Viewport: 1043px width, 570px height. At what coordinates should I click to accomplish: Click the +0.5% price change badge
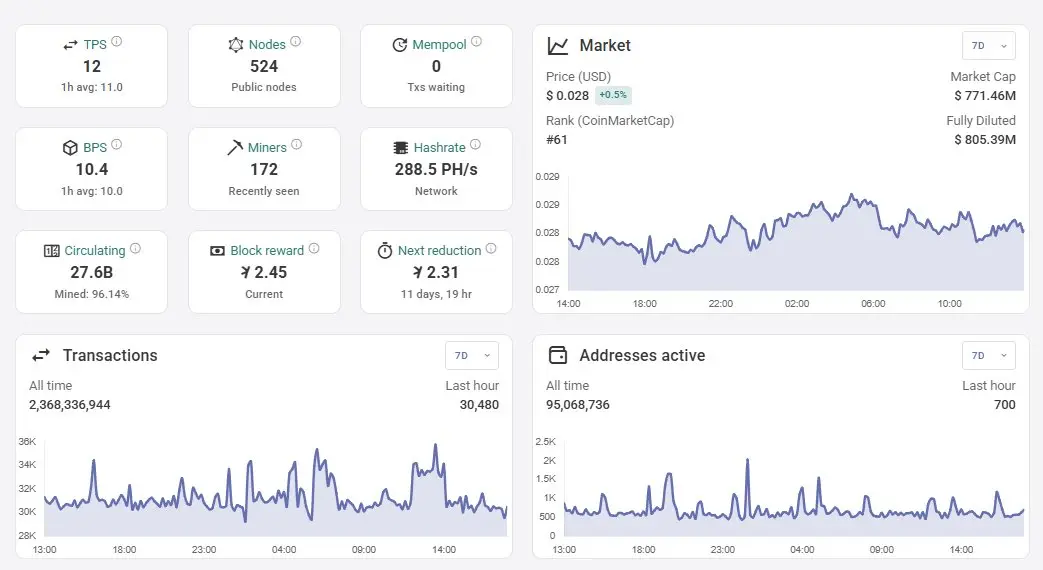(x=613, y=95)
